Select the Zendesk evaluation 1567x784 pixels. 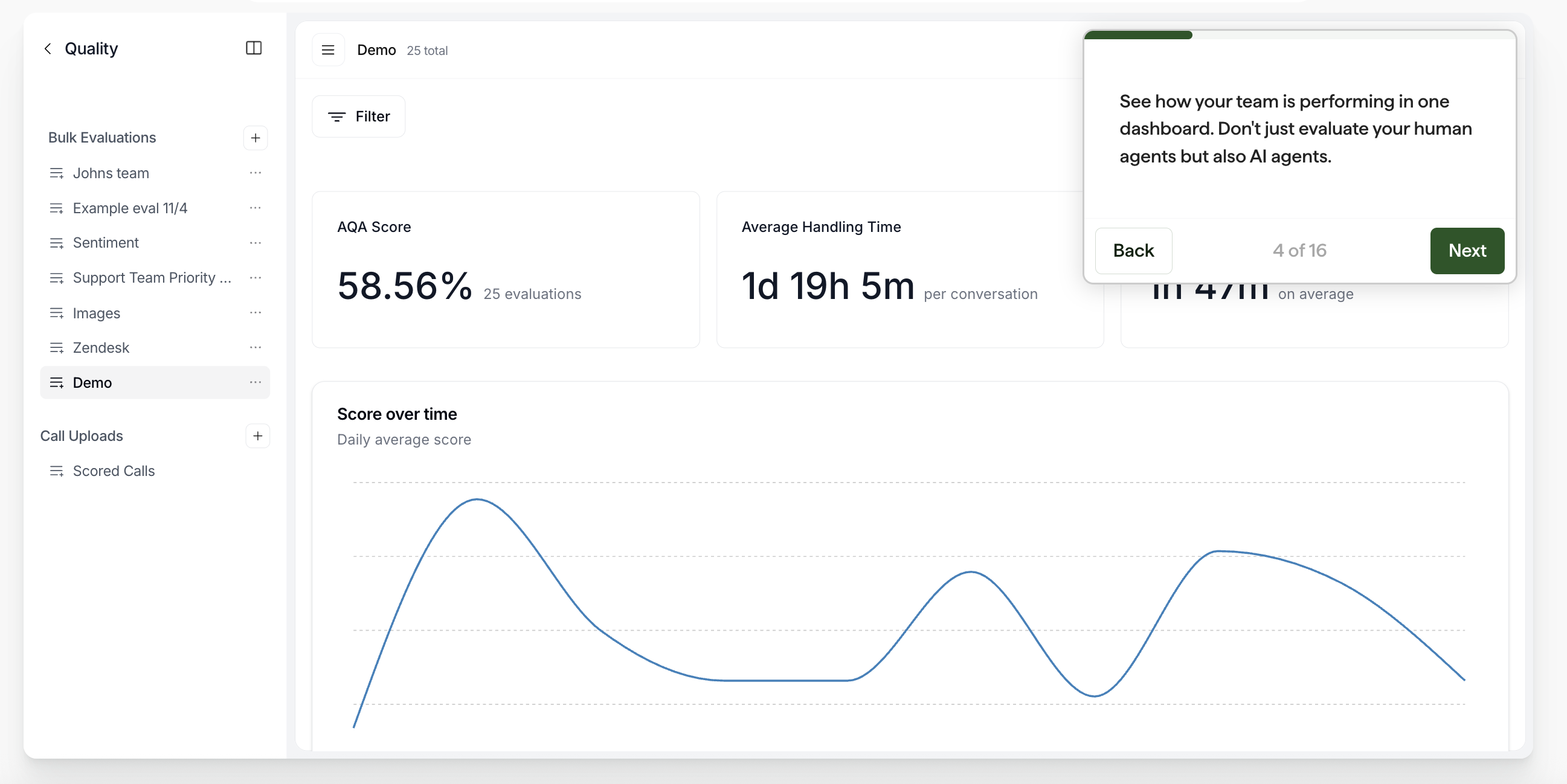point(101,348)
